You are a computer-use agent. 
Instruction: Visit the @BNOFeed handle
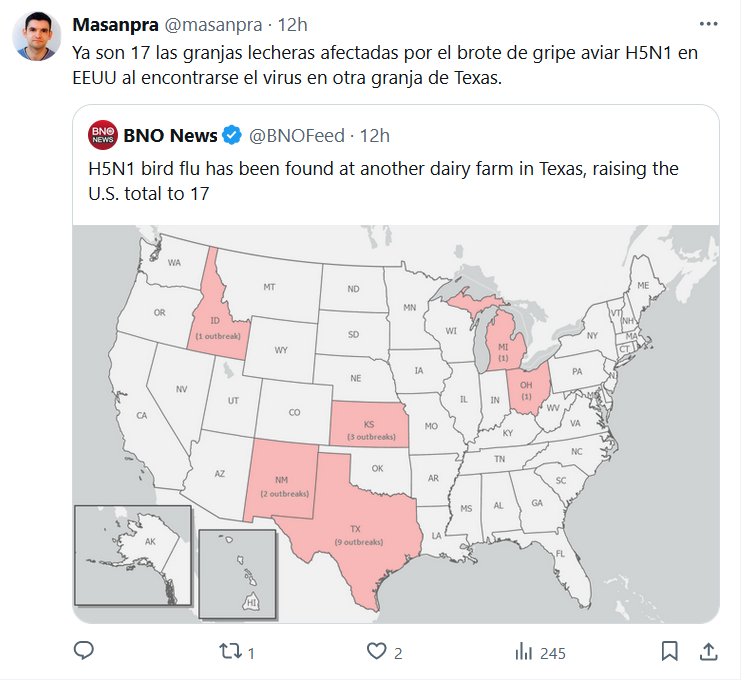point(297,135)
